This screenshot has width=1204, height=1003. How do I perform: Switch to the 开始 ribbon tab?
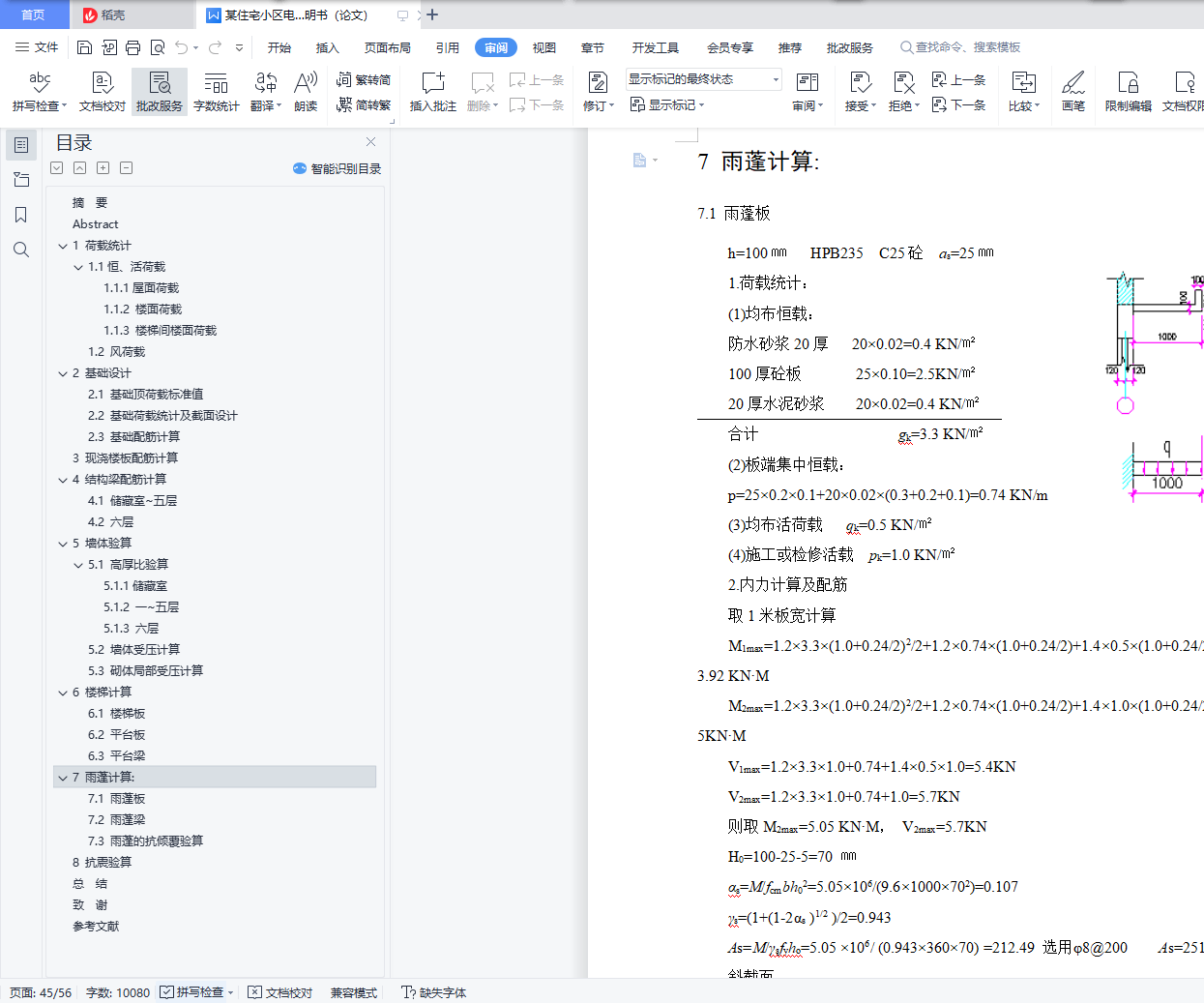(279, 47)
